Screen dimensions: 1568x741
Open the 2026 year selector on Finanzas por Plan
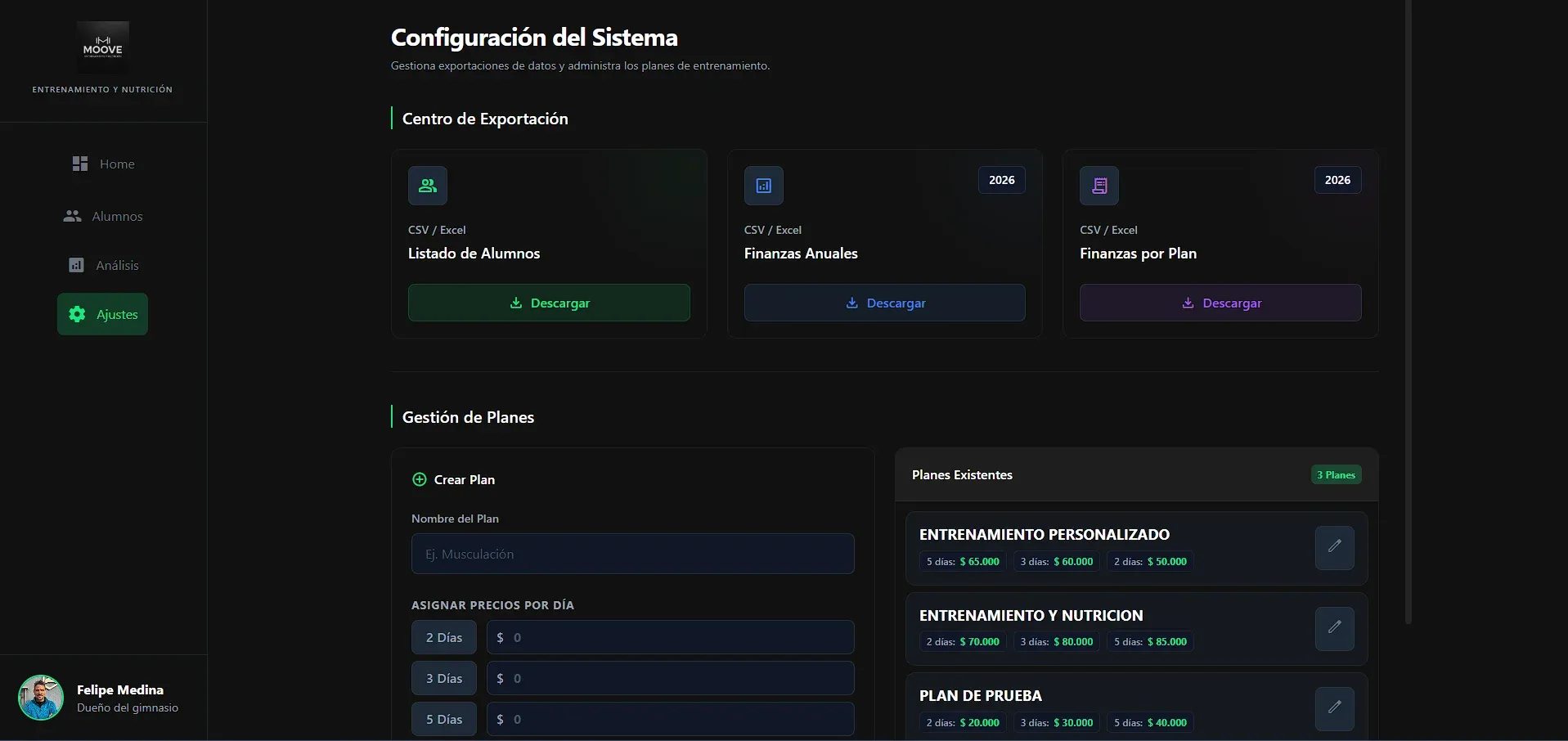click(1338, 180)
